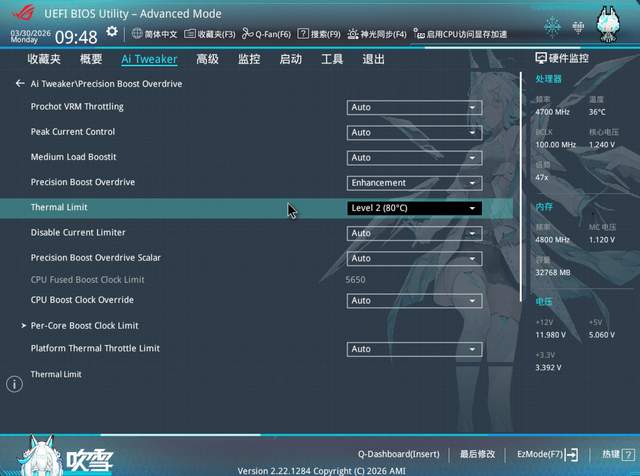Click the mascot avatar at top right
Viewport: 640px width, 476px height.
pyautogui.click(x=608, y=24)
